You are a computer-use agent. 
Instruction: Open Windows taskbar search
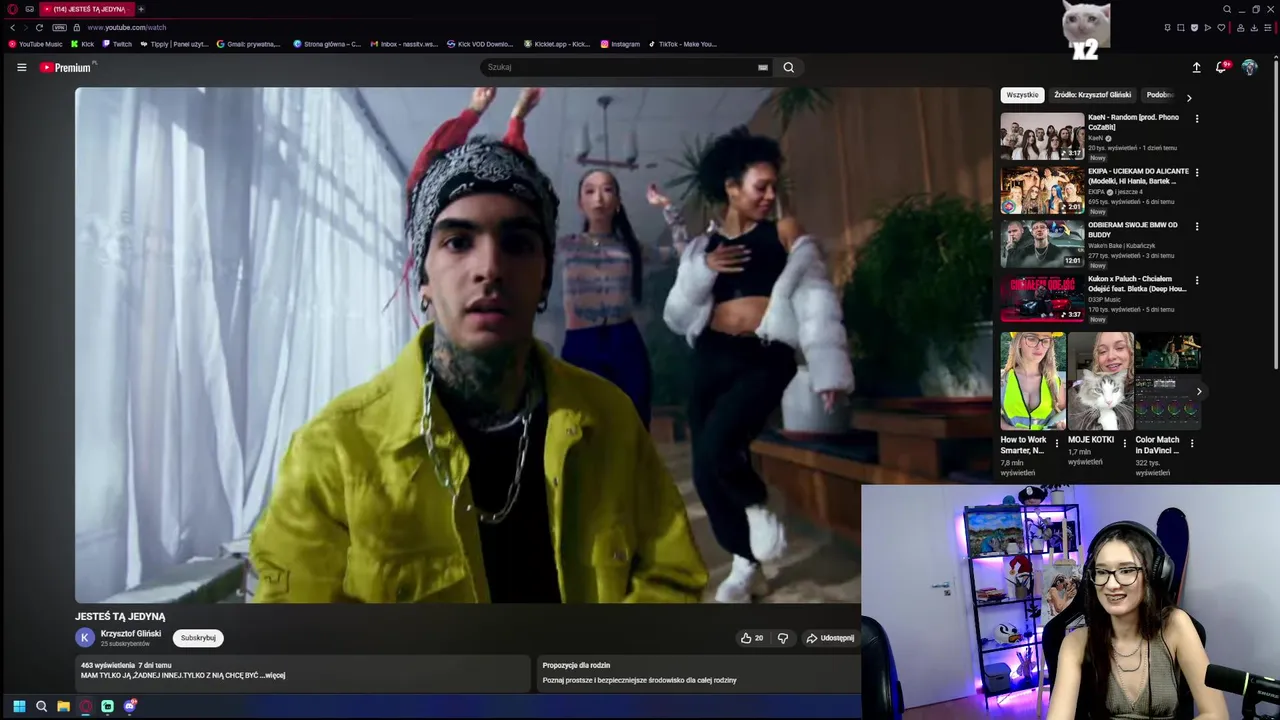tap(41, 706)
